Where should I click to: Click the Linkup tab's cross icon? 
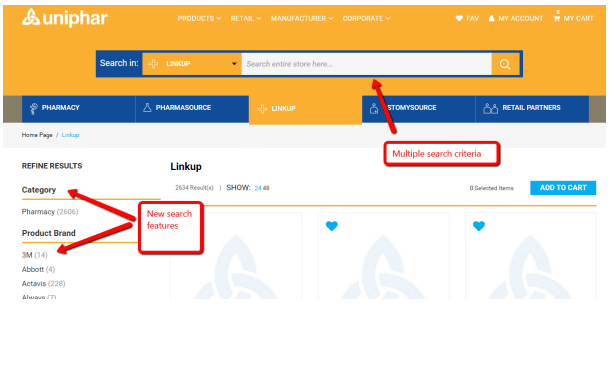click(x=262, y=109)
